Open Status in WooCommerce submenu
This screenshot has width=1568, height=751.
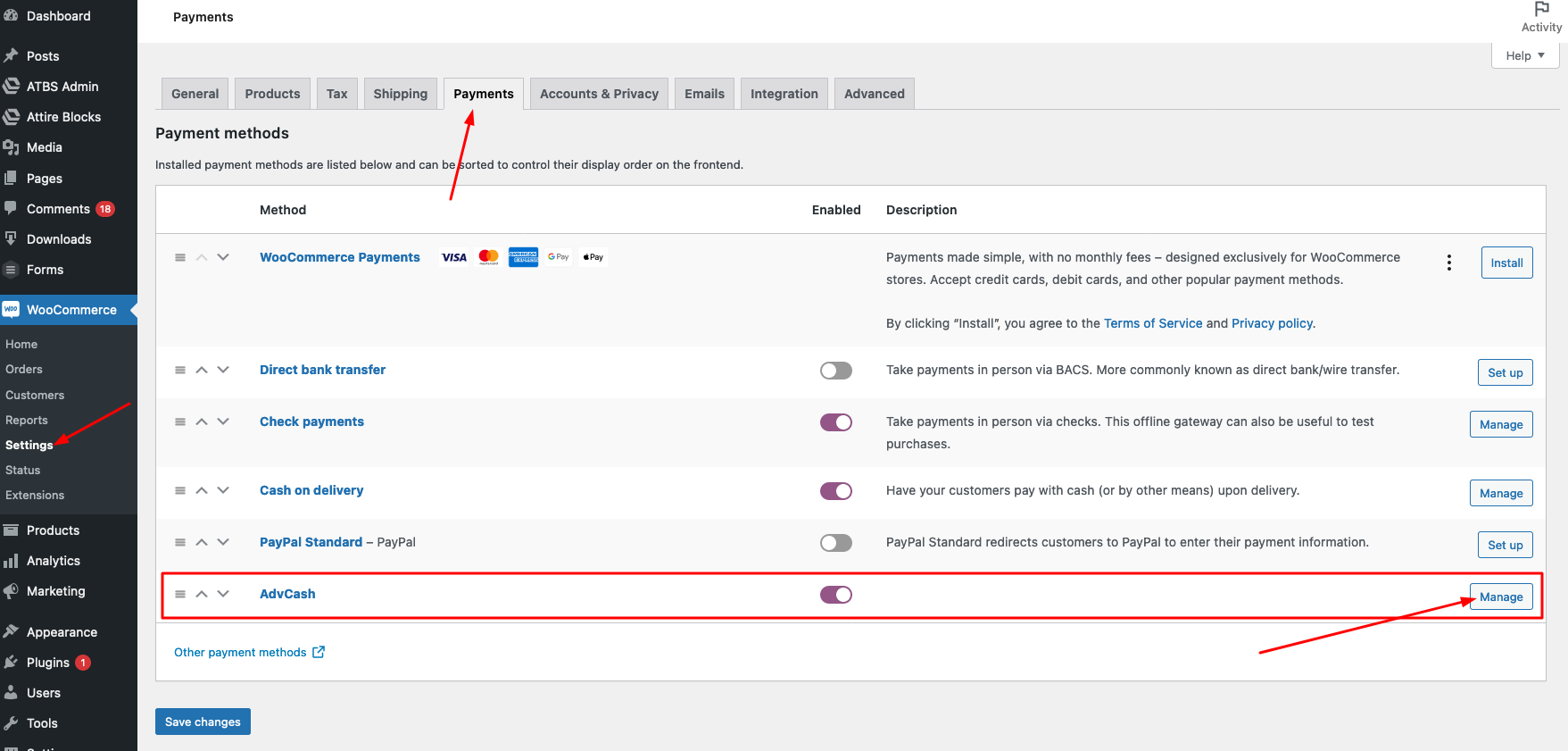click(x=23, y=470)
